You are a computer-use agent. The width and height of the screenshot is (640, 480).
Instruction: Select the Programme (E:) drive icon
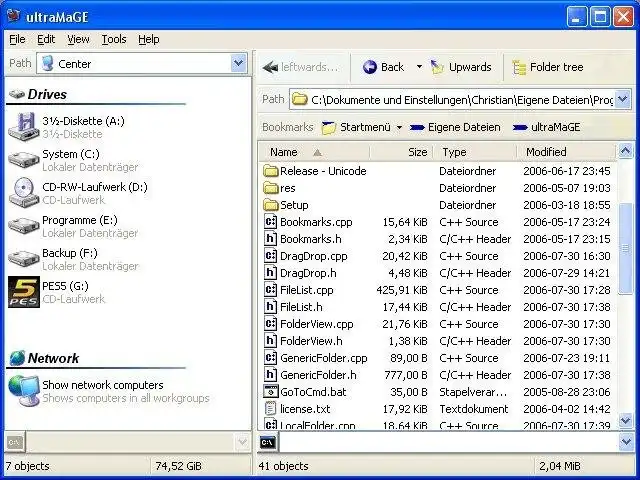[24, 226]
